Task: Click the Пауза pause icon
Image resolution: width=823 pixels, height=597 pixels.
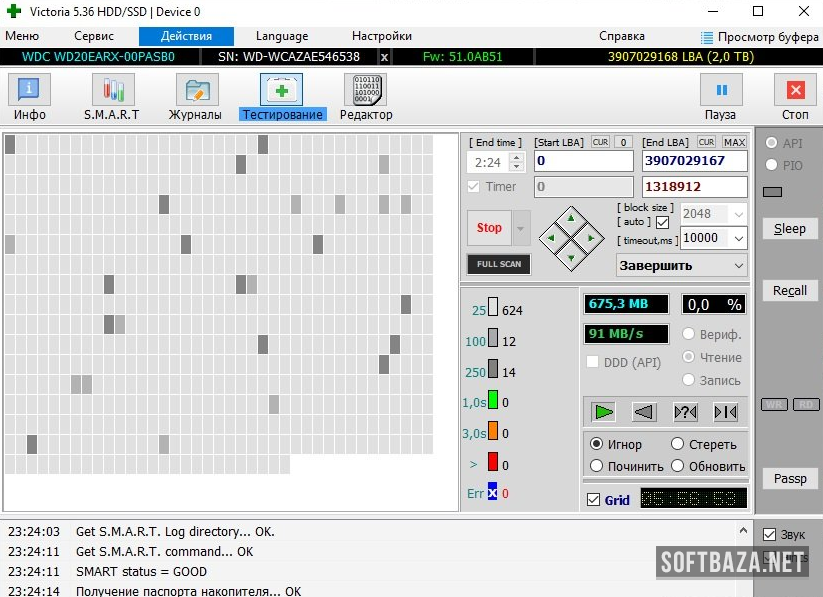Action: pyautogui.click(x=720, y=91)
